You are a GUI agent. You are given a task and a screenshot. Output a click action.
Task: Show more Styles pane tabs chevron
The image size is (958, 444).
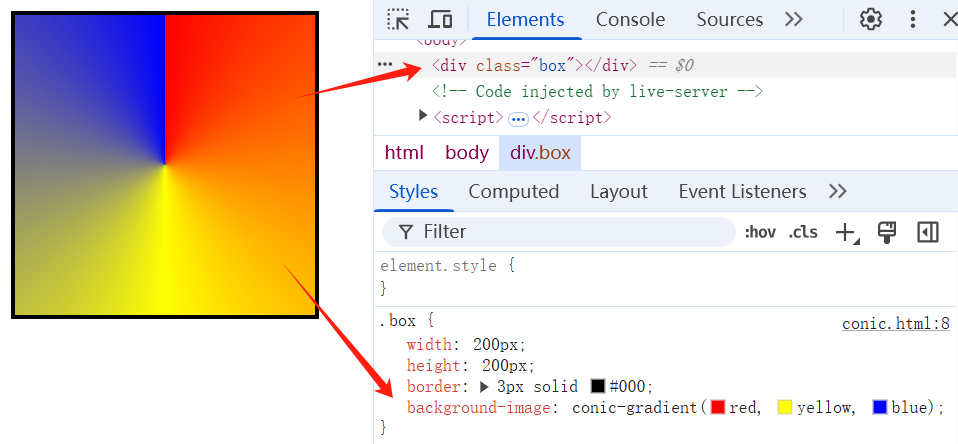838,191
